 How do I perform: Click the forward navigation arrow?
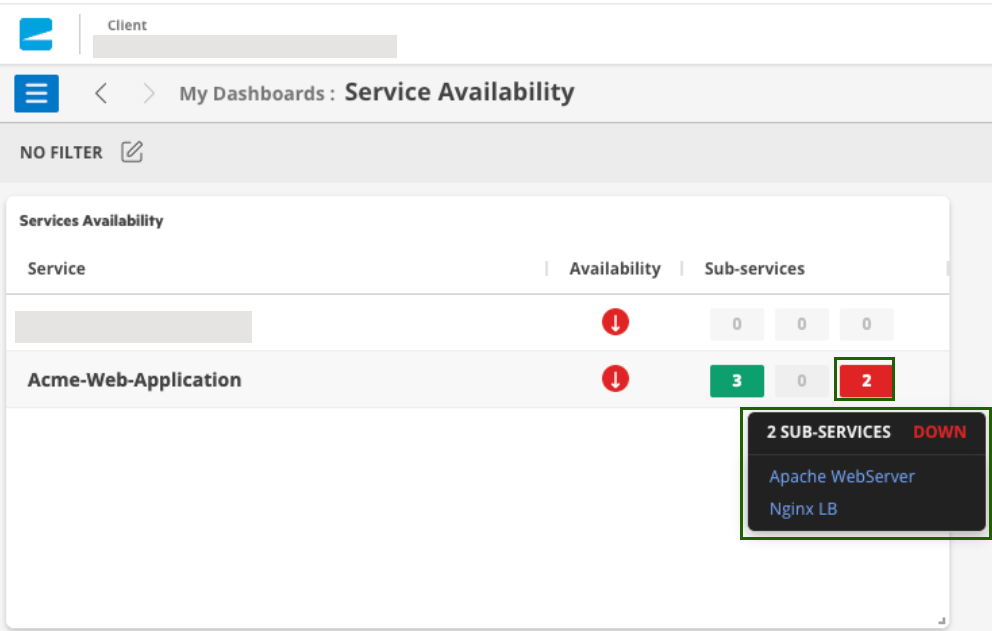pyautogui.click(x=149, y=93)
